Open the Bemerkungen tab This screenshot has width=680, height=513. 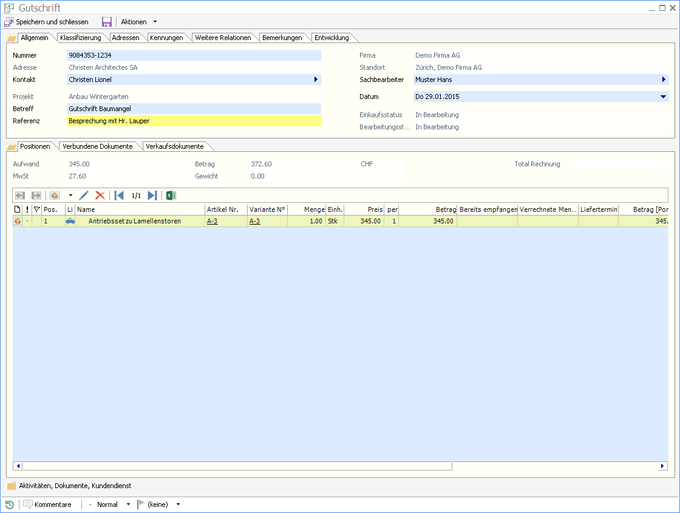tap(282, 38)
